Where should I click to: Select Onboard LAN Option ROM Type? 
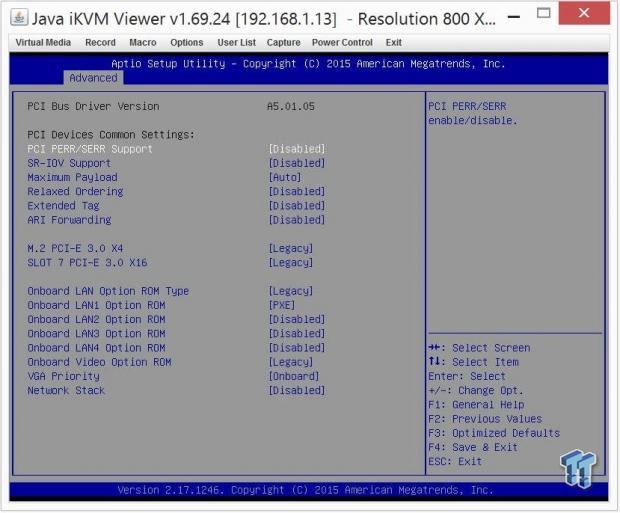click(108, 292)
